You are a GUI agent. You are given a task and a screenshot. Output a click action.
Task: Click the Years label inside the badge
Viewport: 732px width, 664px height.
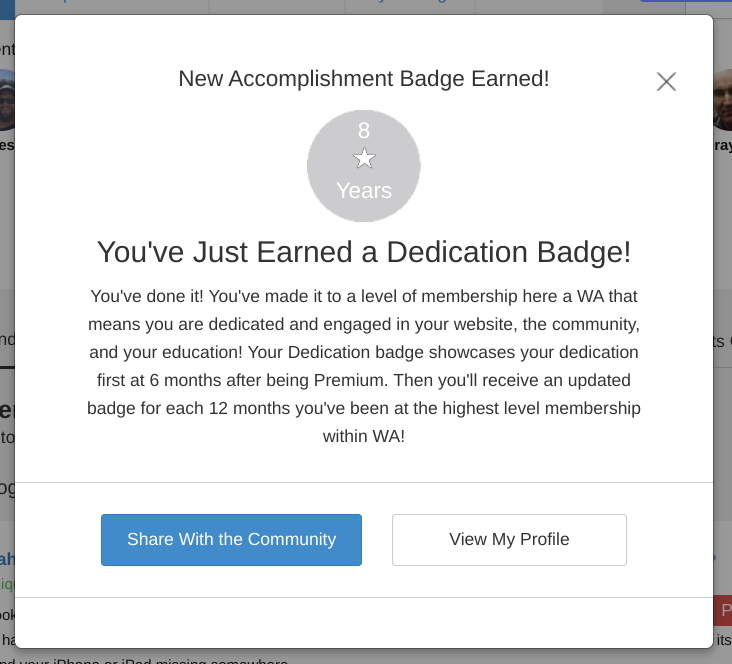(364, 190)
